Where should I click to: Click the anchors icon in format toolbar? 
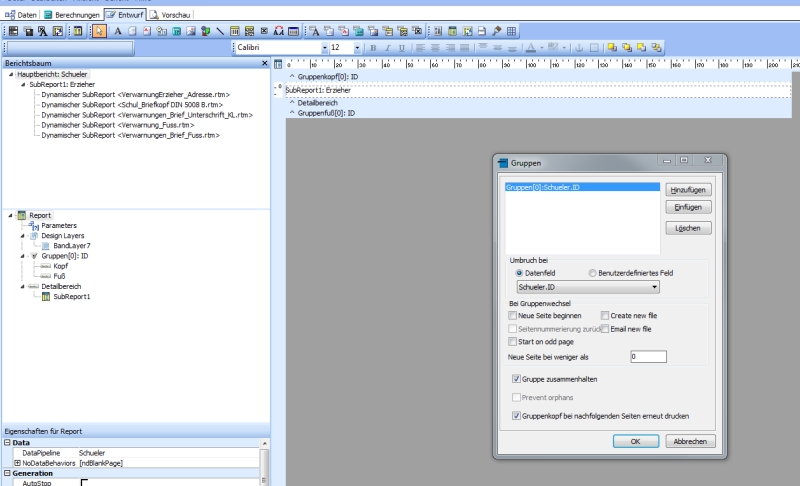click(579, 47)
